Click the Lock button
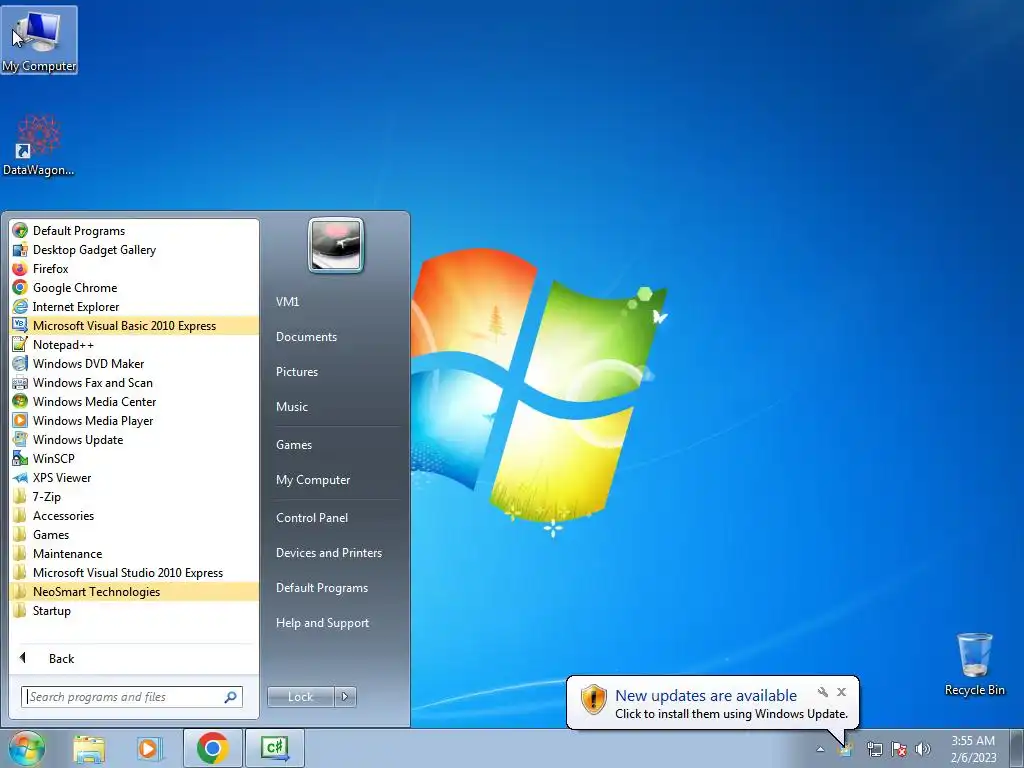This screenshot has width=1024, height=768. pyautogui.click(x=300, y=697)
